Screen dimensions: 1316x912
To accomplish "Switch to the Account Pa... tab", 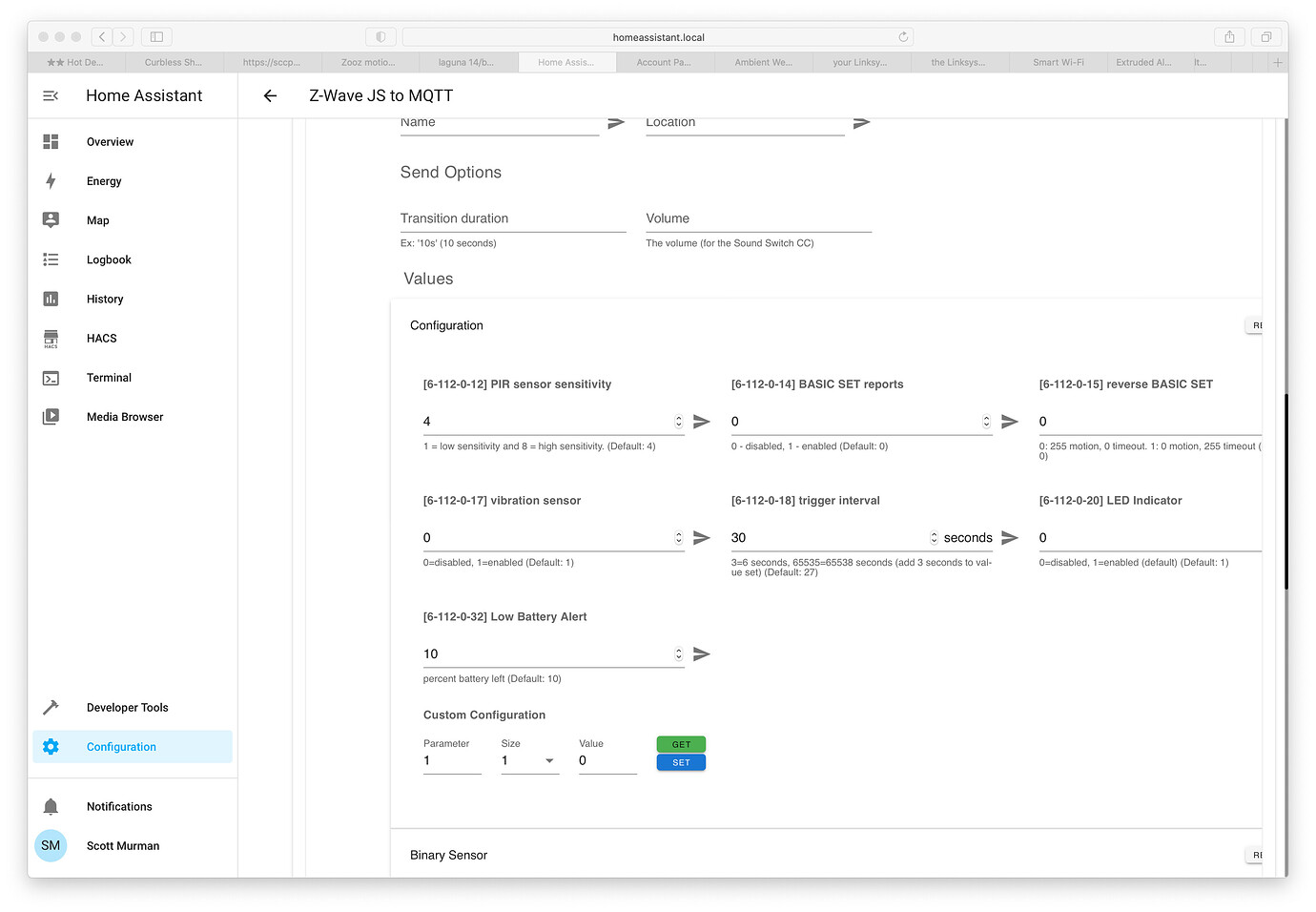I will coord(664,62).
